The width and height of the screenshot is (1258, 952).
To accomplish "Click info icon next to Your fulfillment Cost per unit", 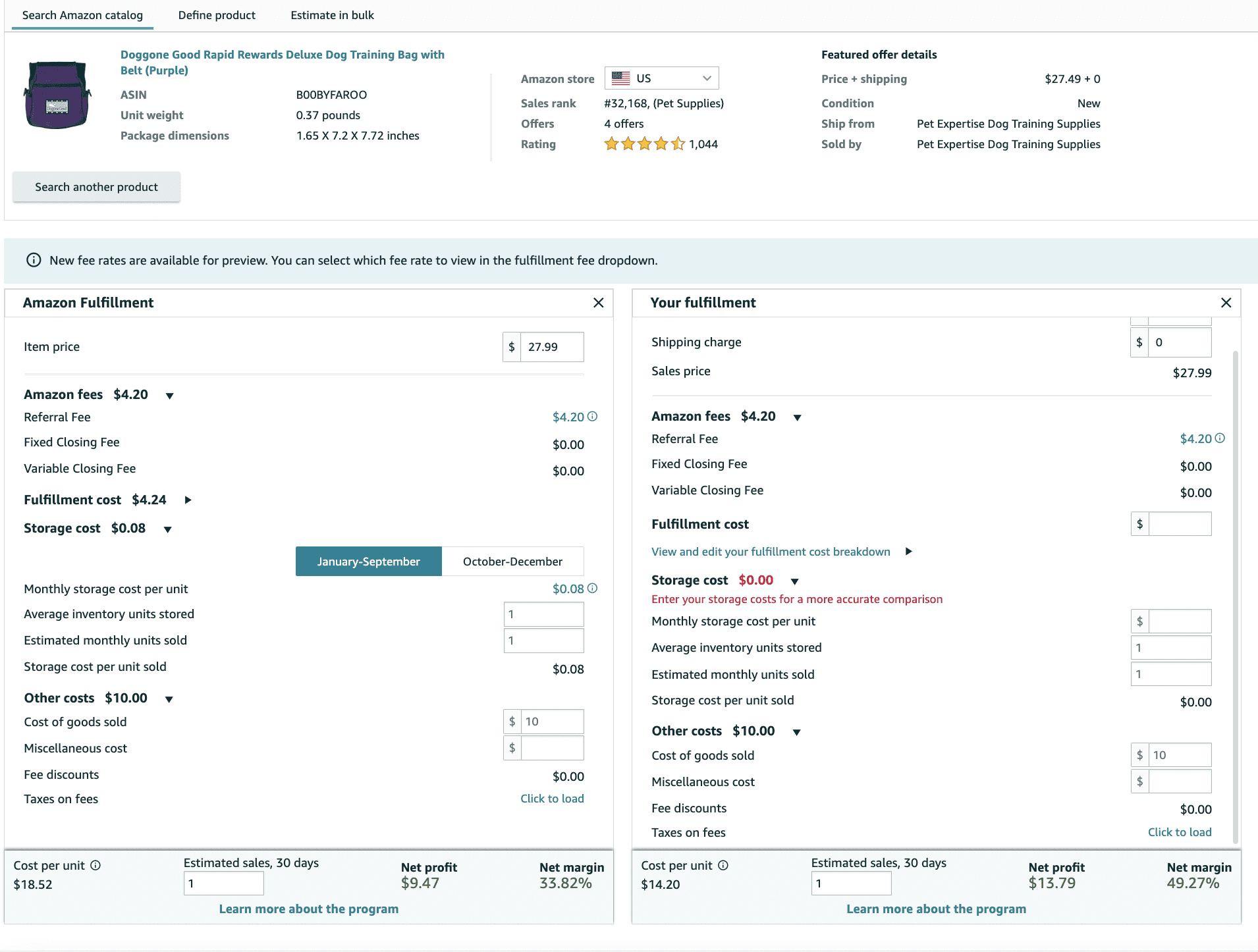I will 723,865.
